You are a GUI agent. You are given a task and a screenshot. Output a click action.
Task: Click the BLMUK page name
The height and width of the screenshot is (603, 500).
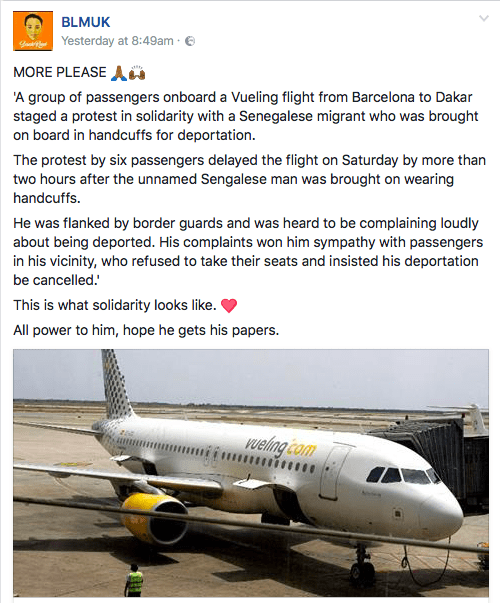pyautogui.click(x=86, y=22)
